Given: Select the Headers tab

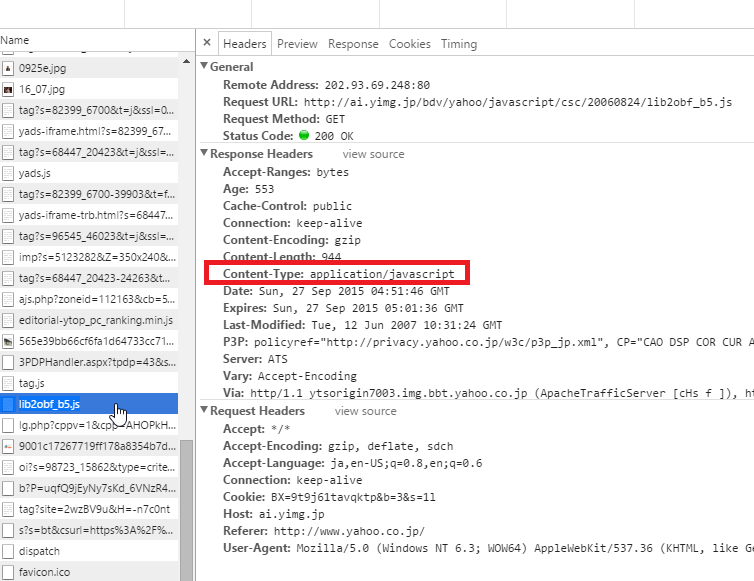Looking at the screenshot, I should tap(245, 44).
